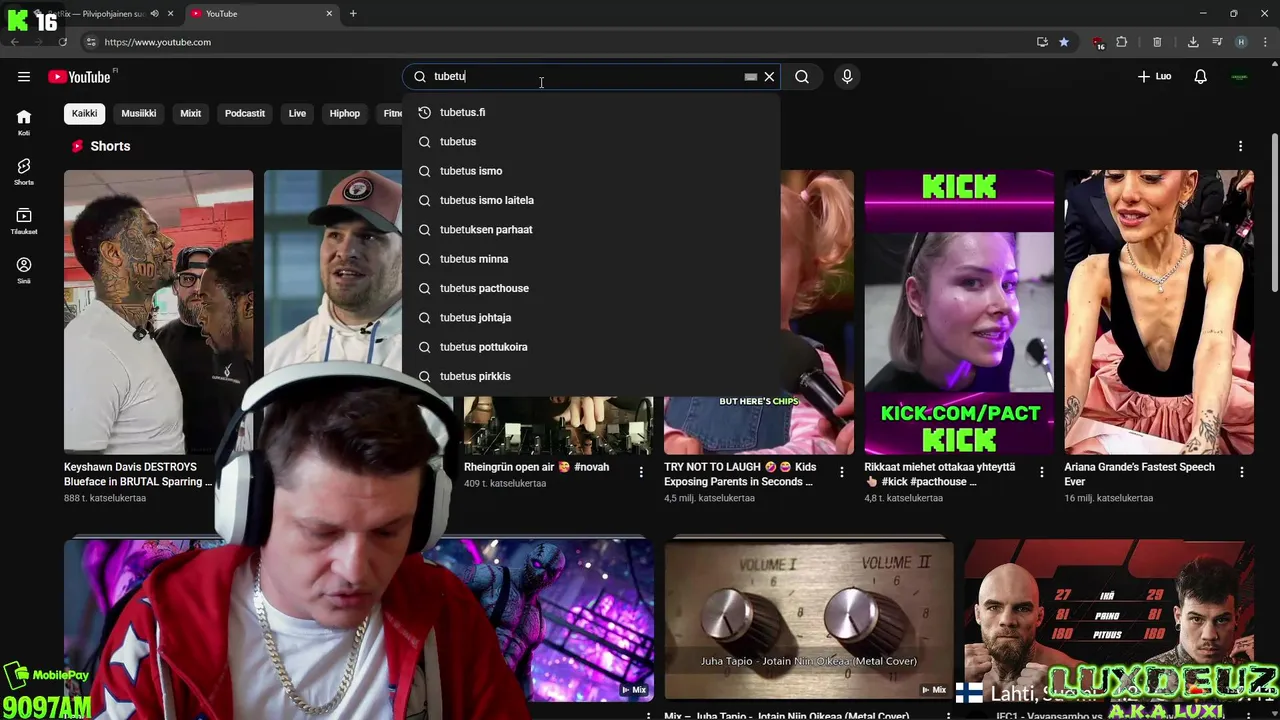Viewport: 1280px width, 720px height.
Task: Toggle bookmark star for this page
Action: pos(1064,42)
